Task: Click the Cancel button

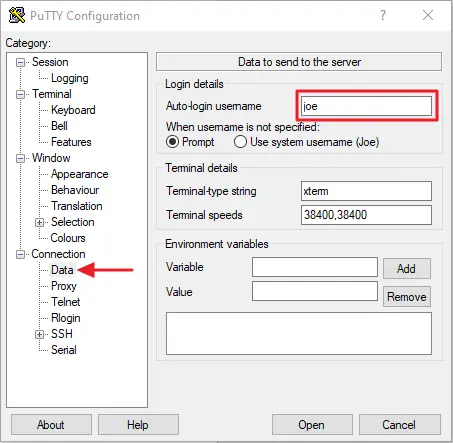Action: [399, 425]
